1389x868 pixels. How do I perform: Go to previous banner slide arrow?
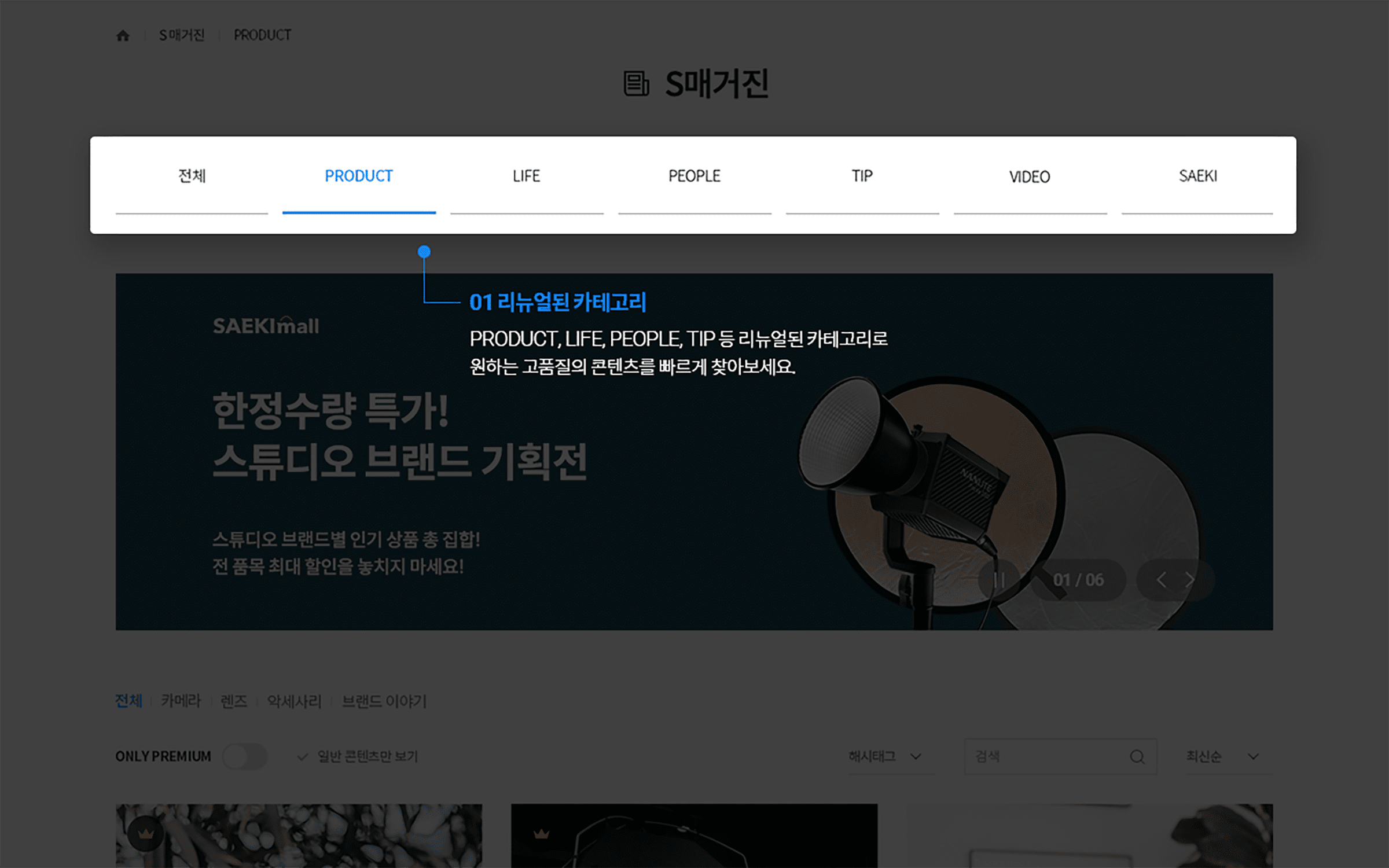click(1161, 580)
